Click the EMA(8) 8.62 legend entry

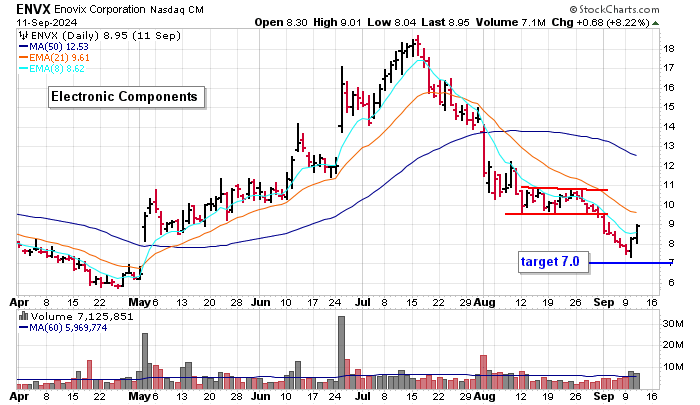pos(51,69)
